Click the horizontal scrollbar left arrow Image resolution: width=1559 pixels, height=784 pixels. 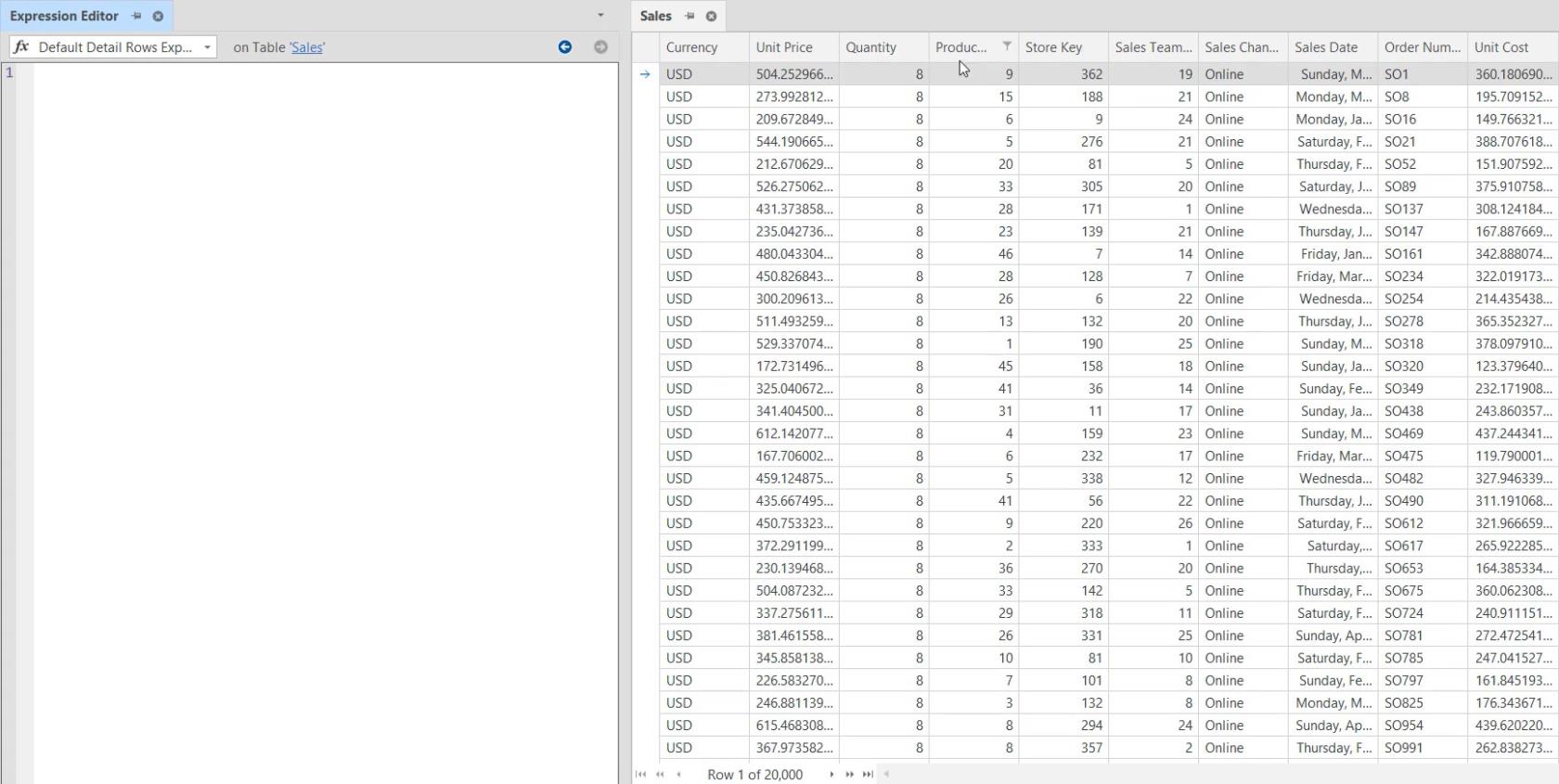coord(886,774)
